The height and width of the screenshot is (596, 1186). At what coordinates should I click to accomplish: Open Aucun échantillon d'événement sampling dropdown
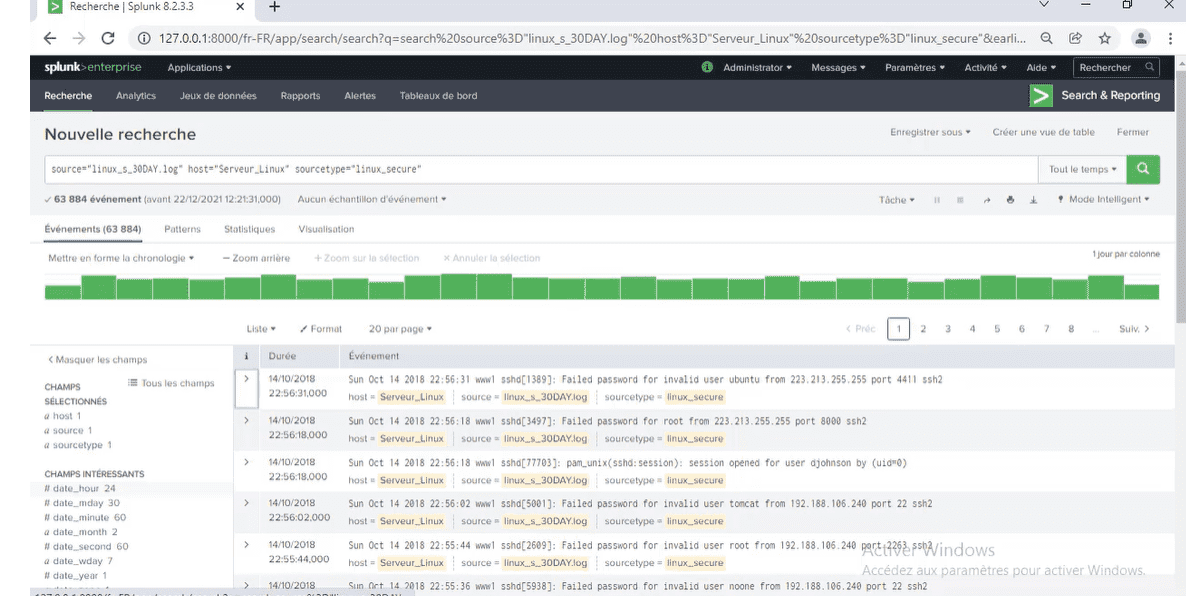[x=371, y=200]
